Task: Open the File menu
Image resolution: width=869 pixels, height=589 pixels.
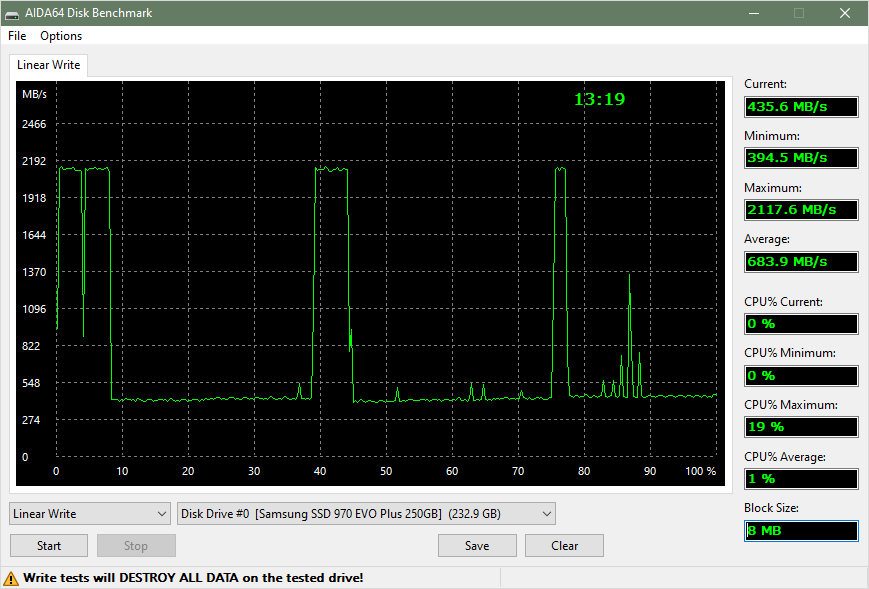Action: [x=17, y=36]
